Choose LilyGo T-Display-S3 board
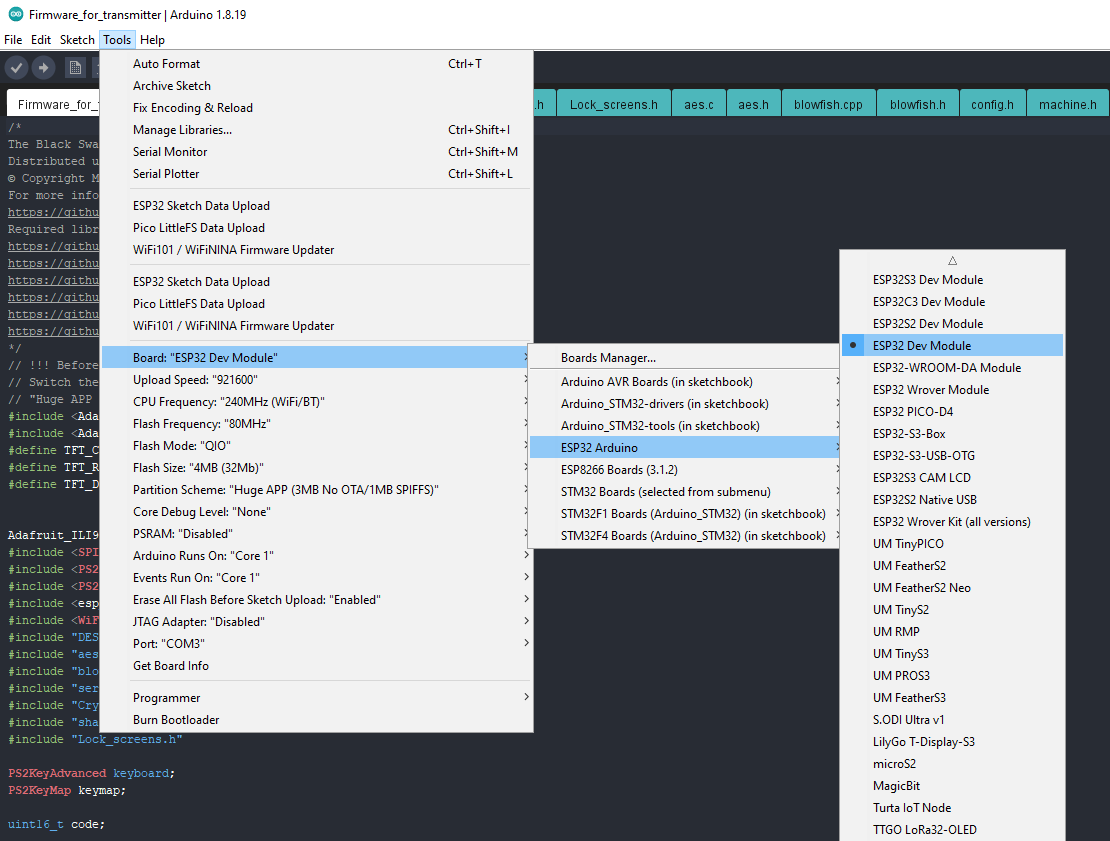This screenshot has width=1110, height=841. point(952,741)
